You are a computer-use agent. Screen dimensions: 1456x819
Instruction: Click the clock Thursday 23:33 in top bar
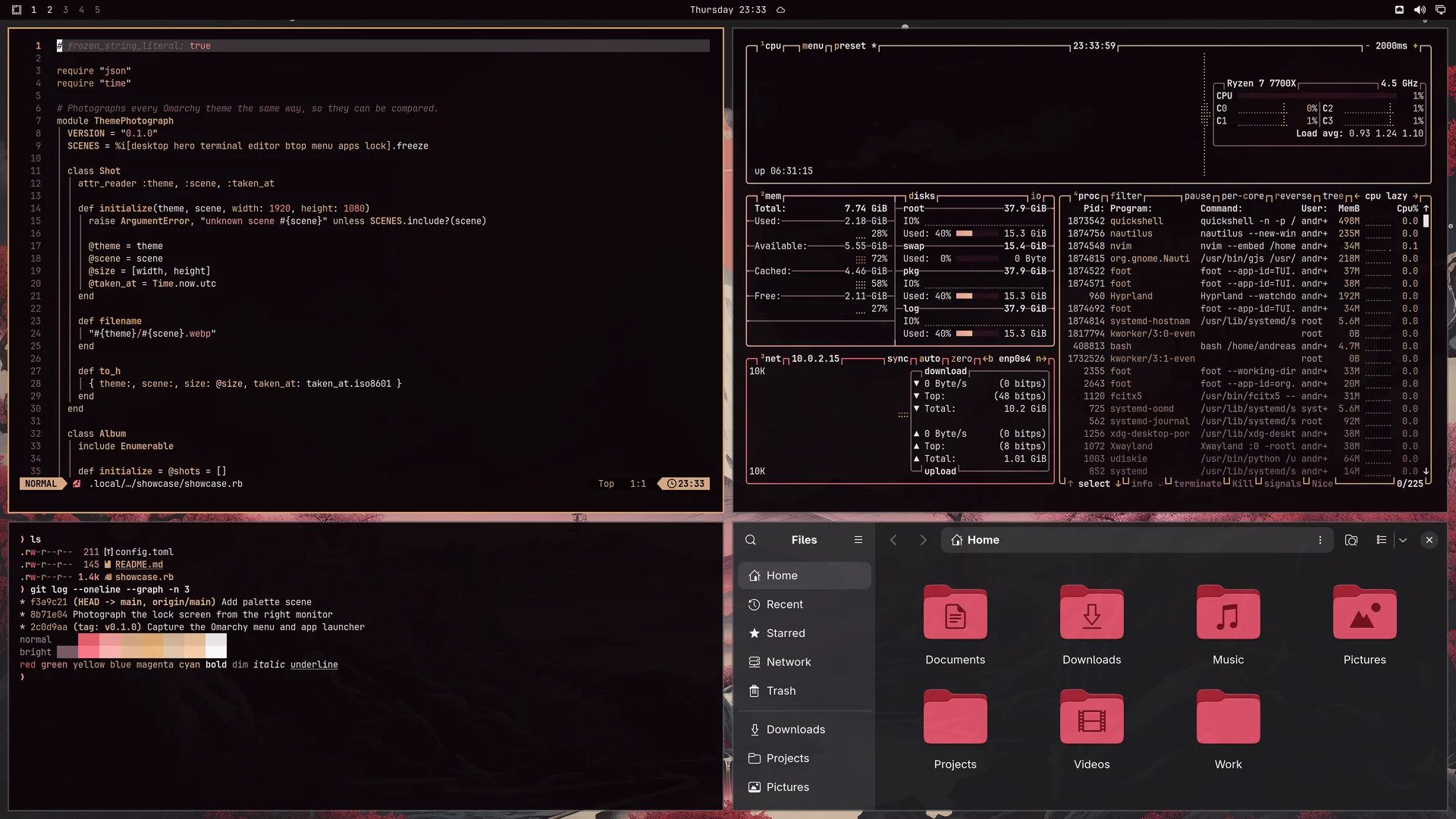pyautogui.click(x=727, y=10)
